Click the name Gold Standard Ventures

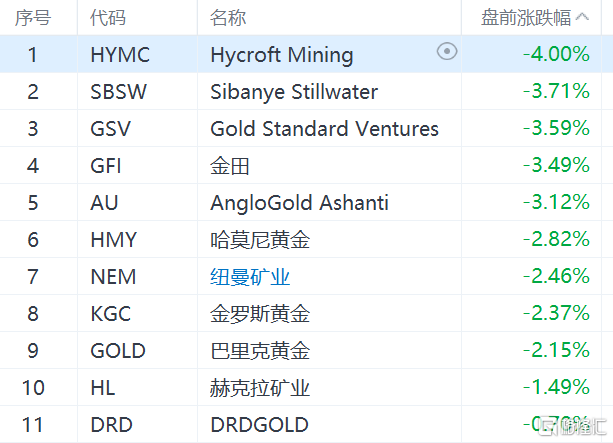pos(324,129)
